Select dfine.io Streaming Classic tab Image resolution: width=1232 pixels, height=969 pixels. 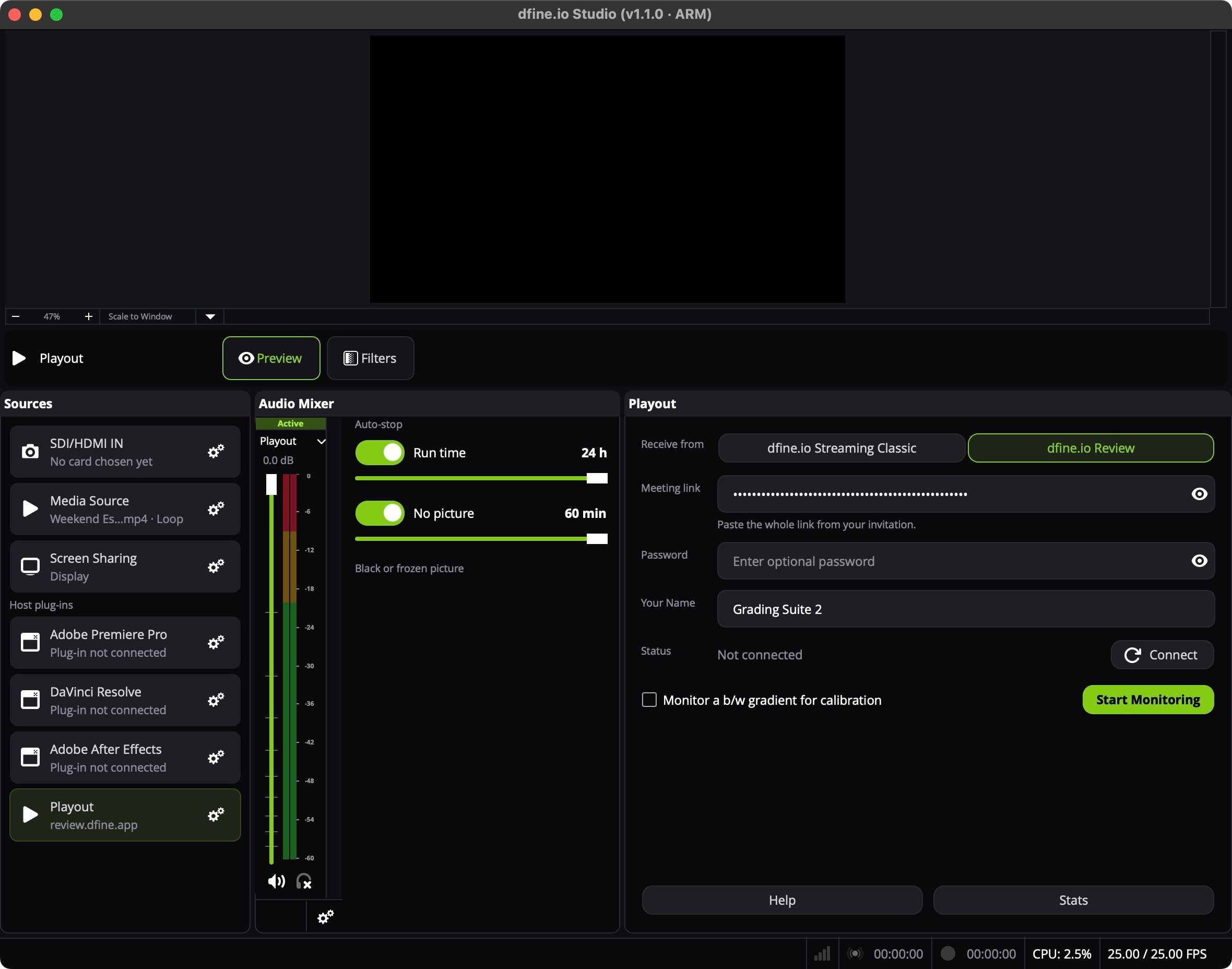tap(841, 448)
